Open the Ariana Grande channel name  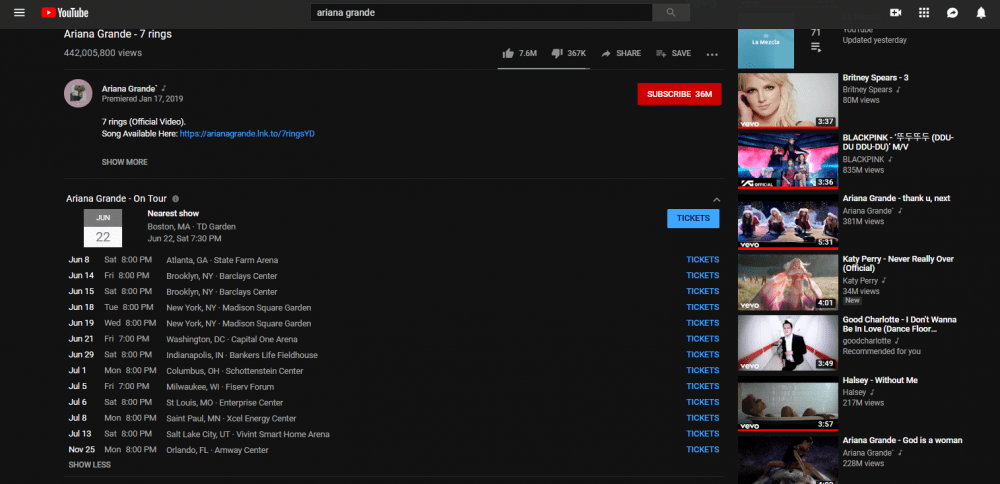click(x=129, y=89)
